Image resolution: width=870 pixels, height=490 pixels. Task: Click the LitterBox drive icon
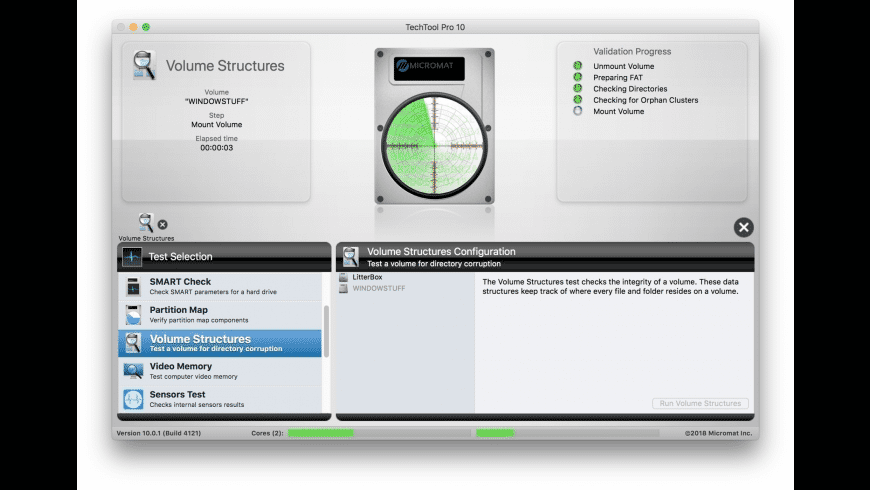pyautogui.click(x=343, y=277)
